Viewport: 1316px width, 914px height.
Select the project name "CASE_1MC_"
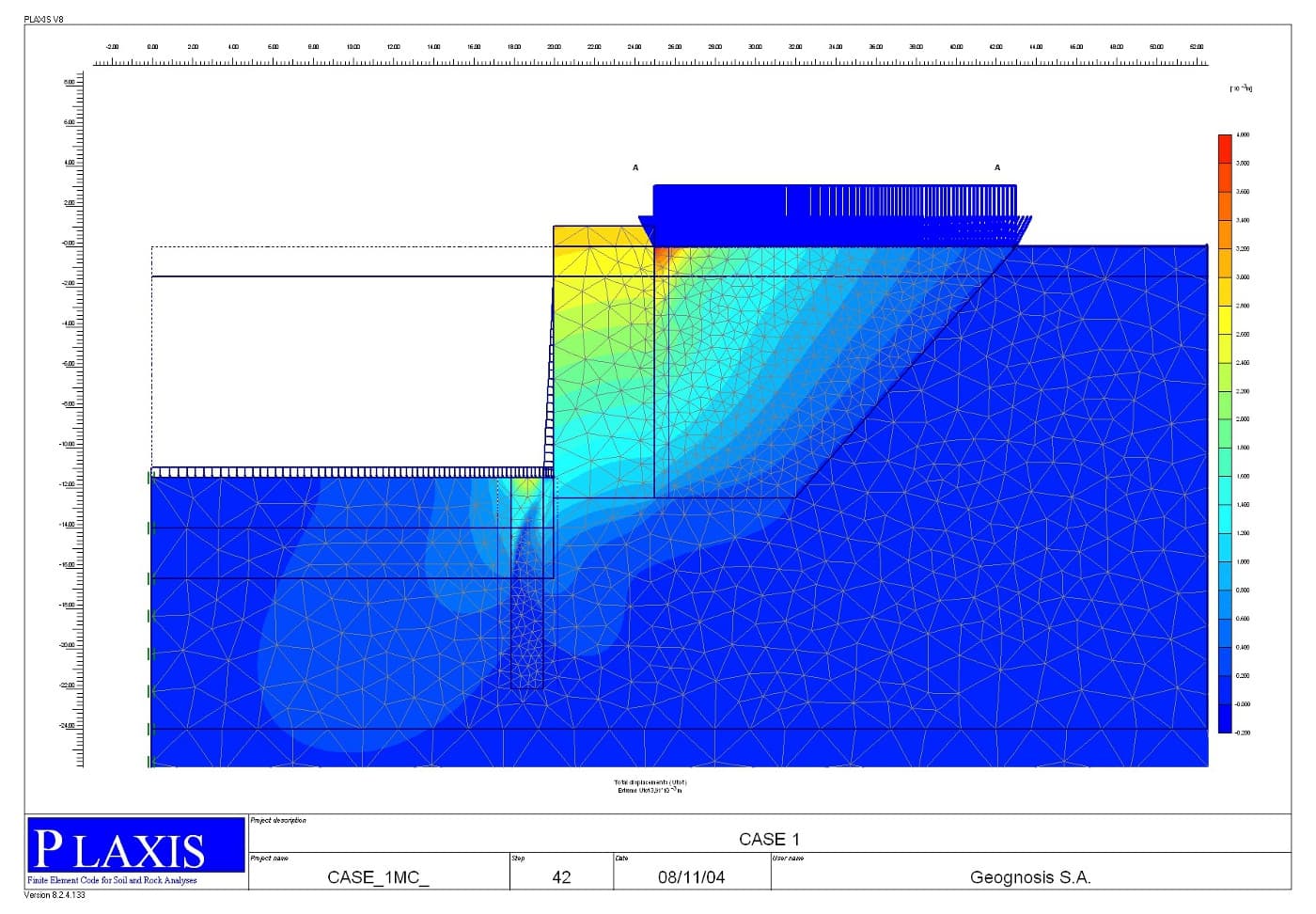tap(378, 877)
